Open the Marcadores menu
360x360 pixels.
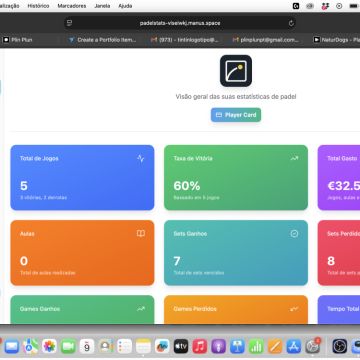(72, 6)
